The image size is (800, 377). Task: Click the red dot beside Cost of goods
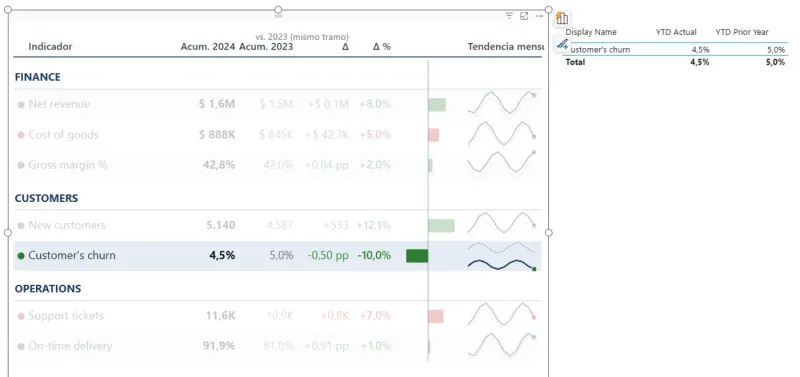click(x=21, y=135)
